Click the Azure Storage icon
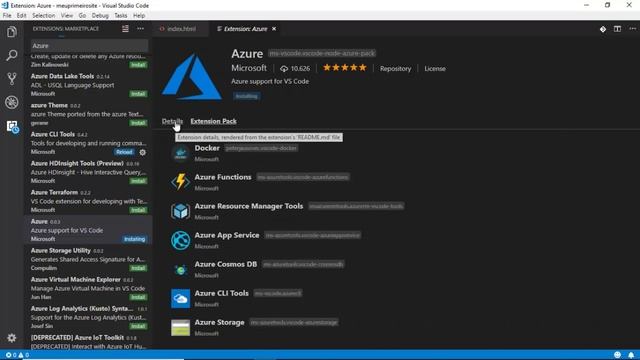The width and height of the screenshot is (640, 360). pyautogui.click(x=180, y=327)
